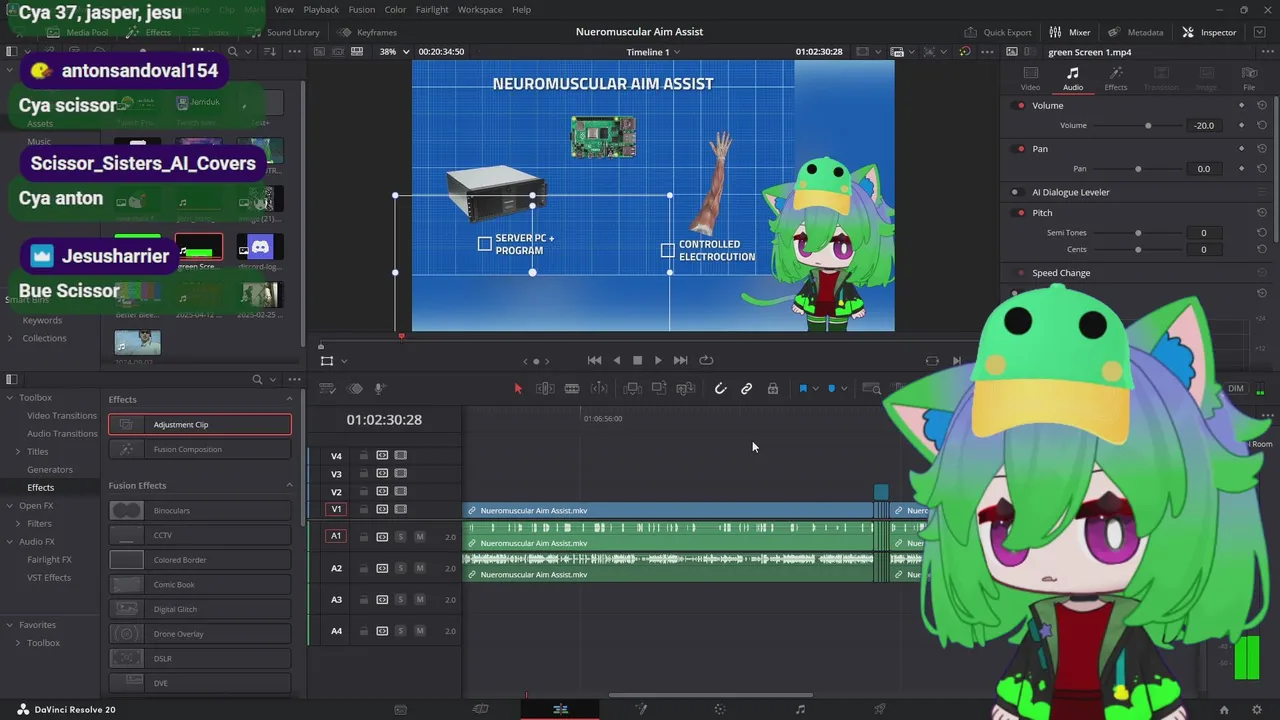
Task: Collapse the Toolbox tree node
Action: 10,398
